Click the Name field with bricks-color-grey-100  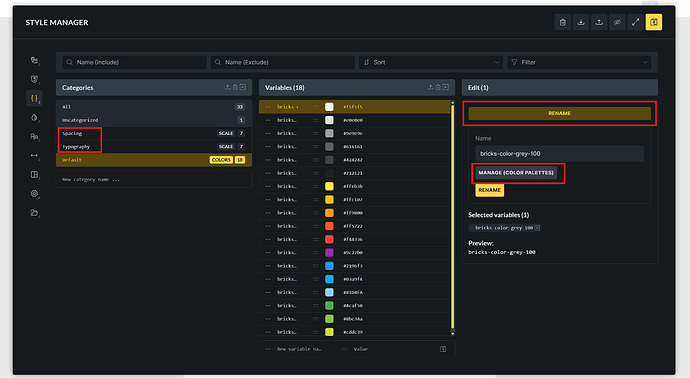click(559, 154)
